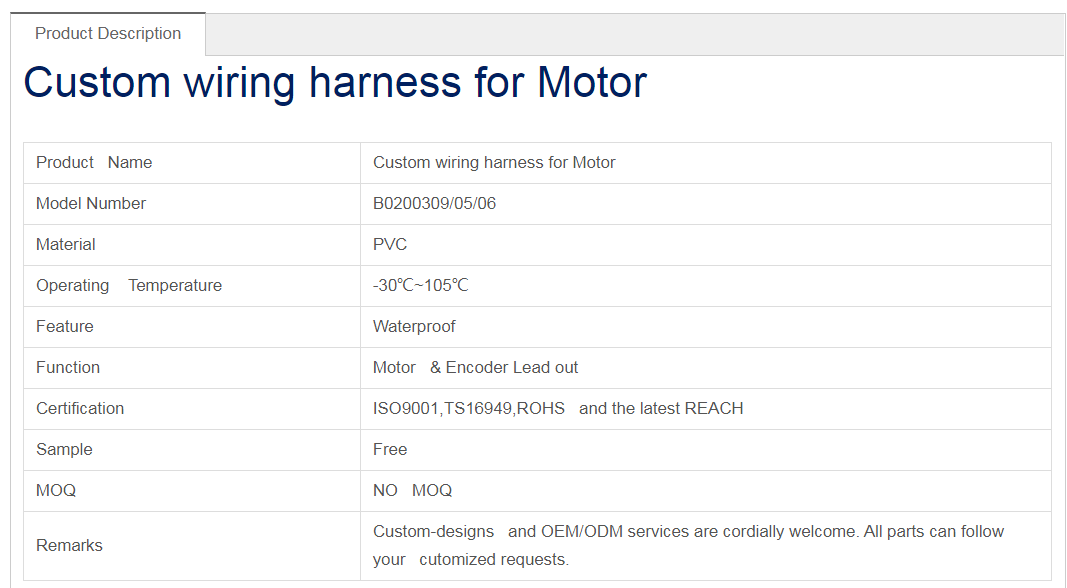Open the Product Description tab
This screenshot has height=588, width=1067.
pos(108,34)
